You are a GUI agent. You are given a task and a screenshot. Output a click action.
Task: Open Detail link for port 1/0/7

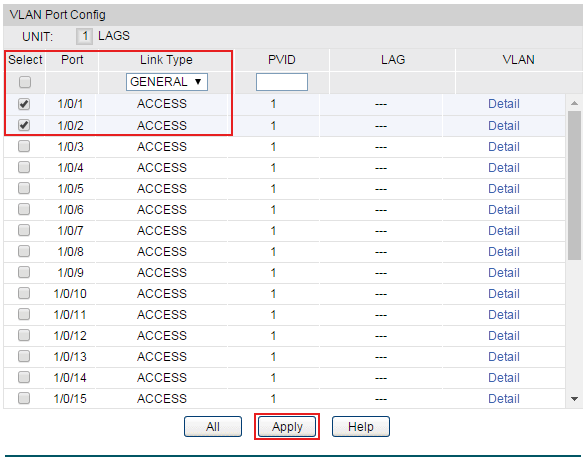tap(504, 231)
